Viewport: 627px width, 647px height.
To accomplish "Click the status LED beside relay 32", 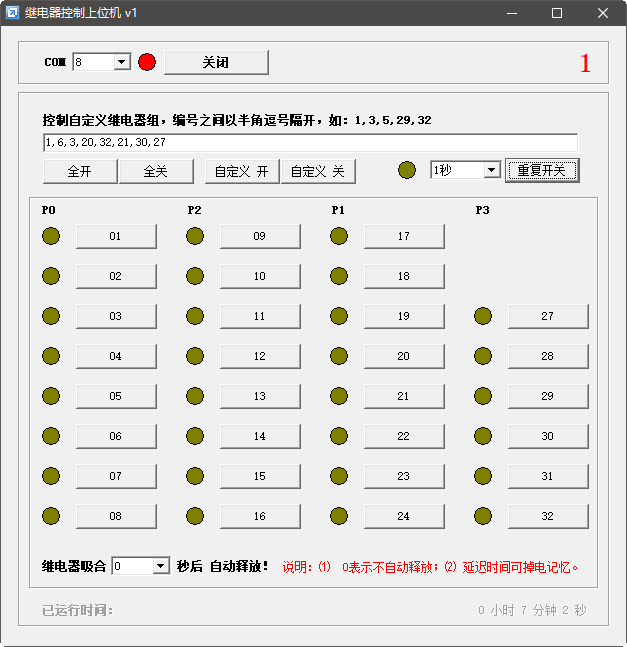I will click(x=483, y=516).
